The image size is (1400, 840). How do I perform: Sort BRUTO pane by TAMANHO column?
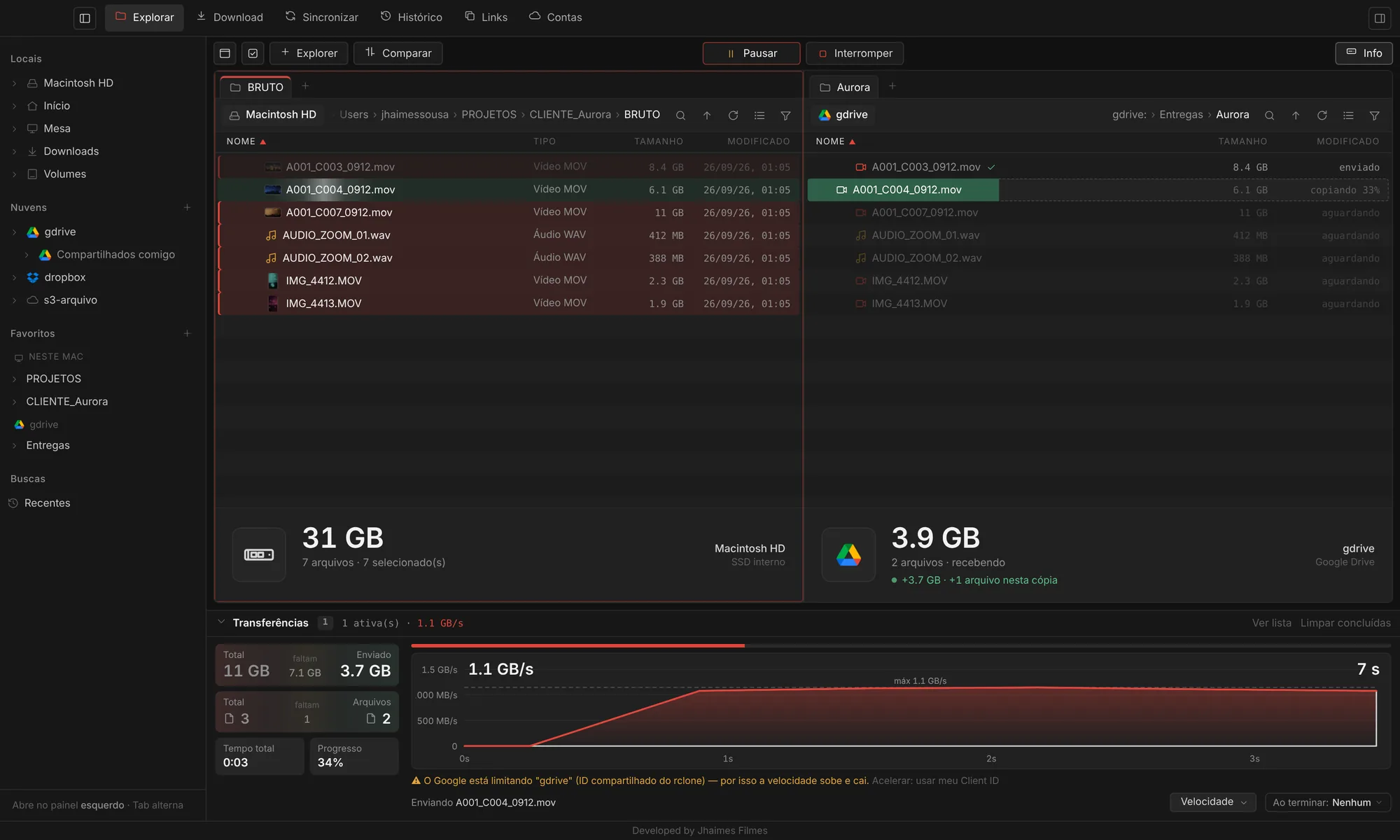[658, 141]
